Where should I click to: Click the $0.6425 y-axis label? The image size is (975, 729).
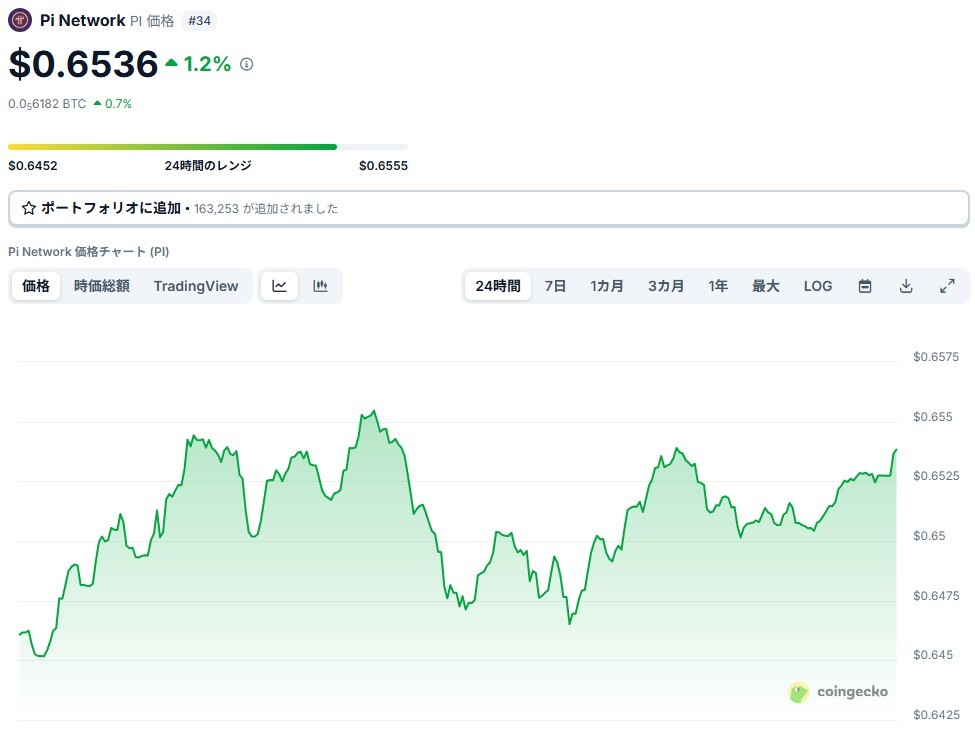click(x=936, y=715)
